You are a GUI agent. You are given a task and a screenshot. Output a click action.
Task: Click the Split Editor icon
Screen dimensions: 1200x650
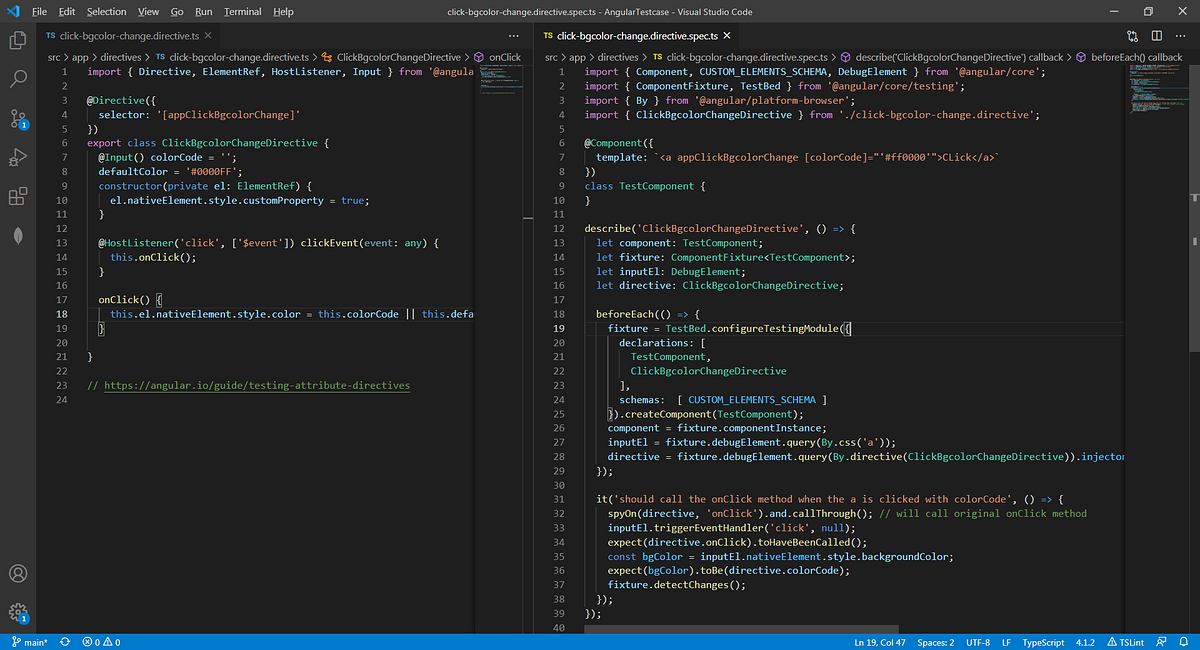pyautogui.click(x=1157, y=34)
